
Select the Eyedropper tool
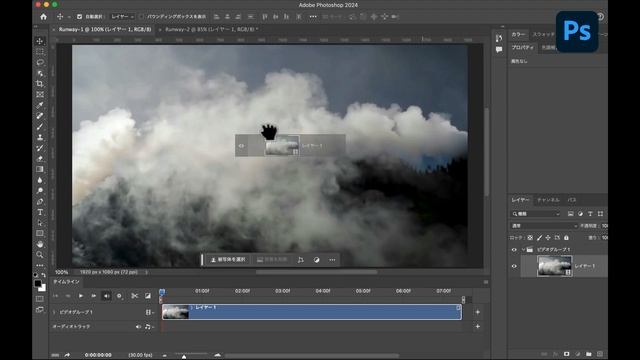[40, 105]
